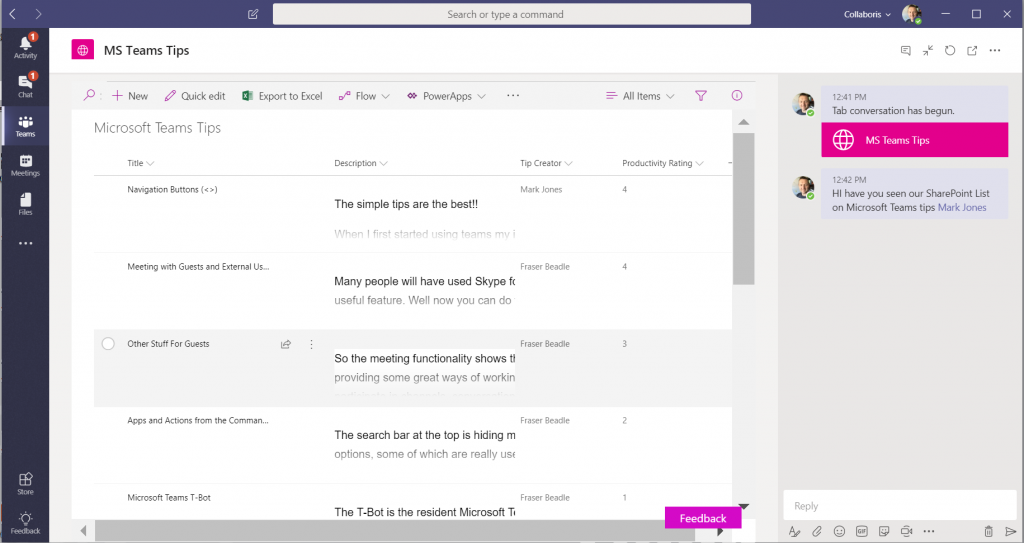This screenshot has width=1024, height=543.
Task: Click the search or type a command box
Action: (511, 14)
